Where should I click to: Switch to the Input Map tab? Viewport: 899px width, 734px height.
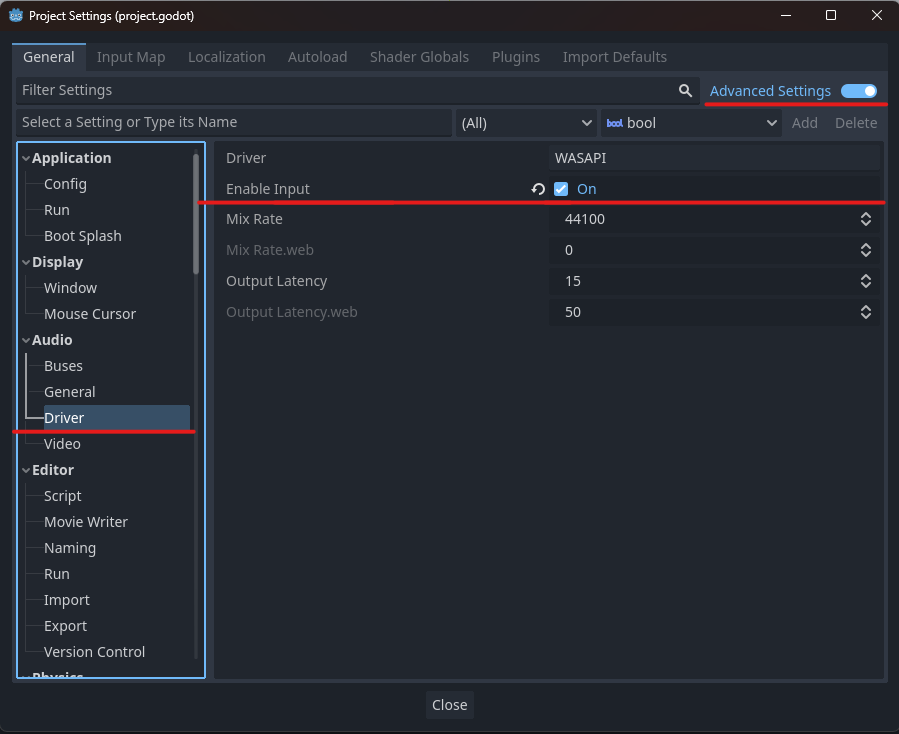(130, 57)
